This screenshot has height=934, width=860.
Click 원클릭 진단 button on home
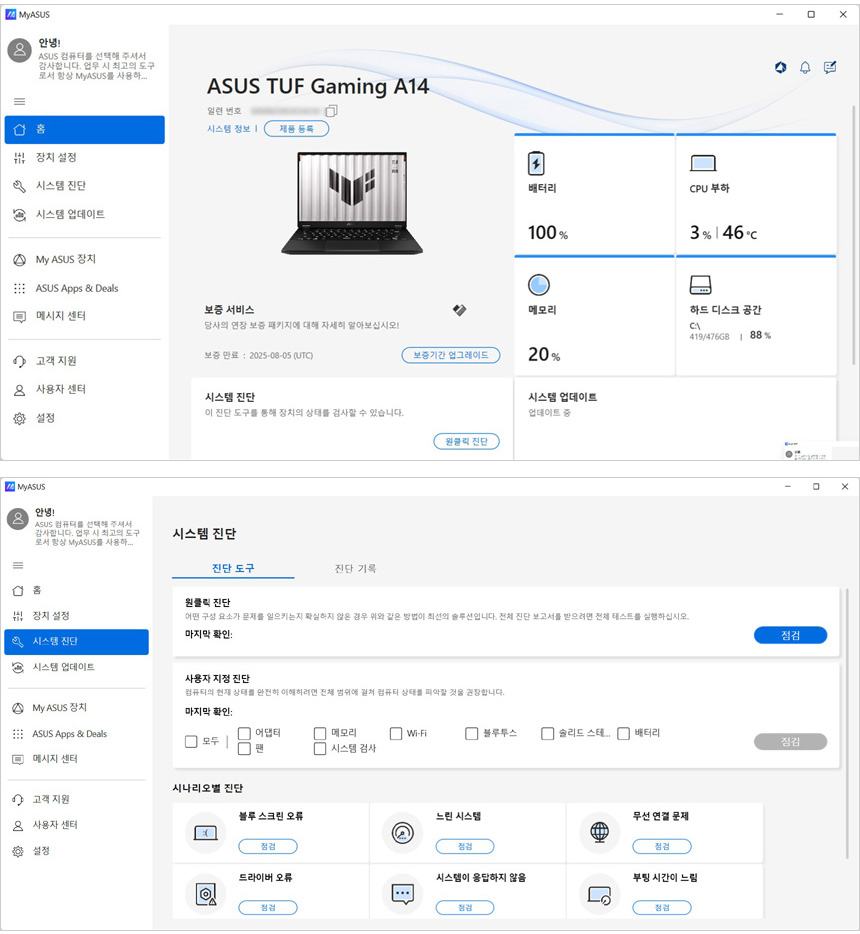point(466,441)
